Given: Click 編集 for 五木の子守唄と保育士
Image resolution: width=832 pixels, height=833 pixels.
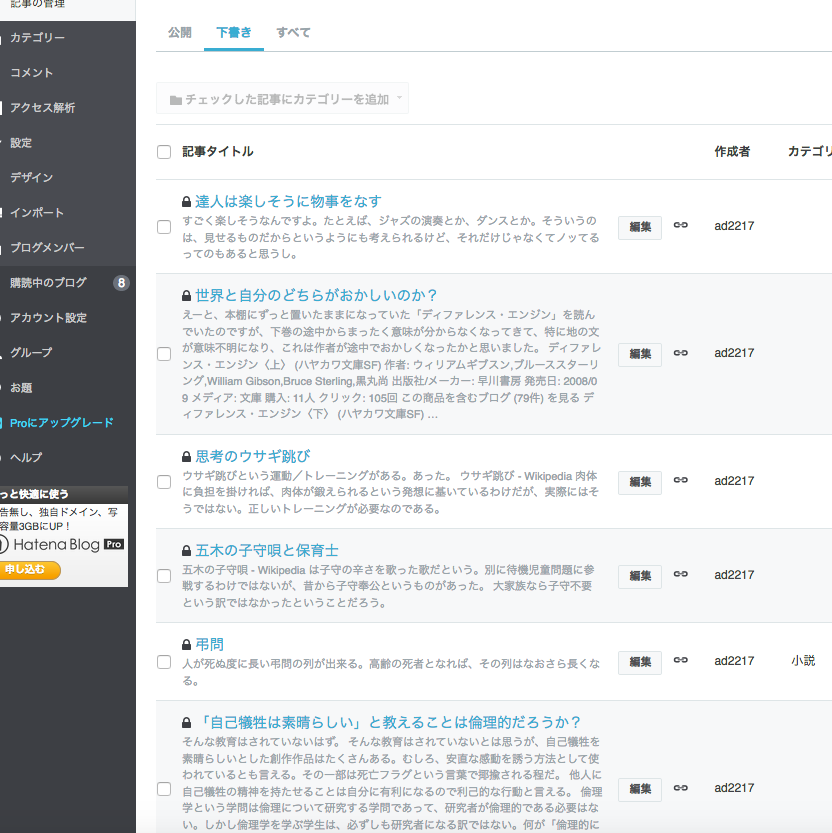Looking at the screenshot, I should pyautogui.click(x=640, y=576).
